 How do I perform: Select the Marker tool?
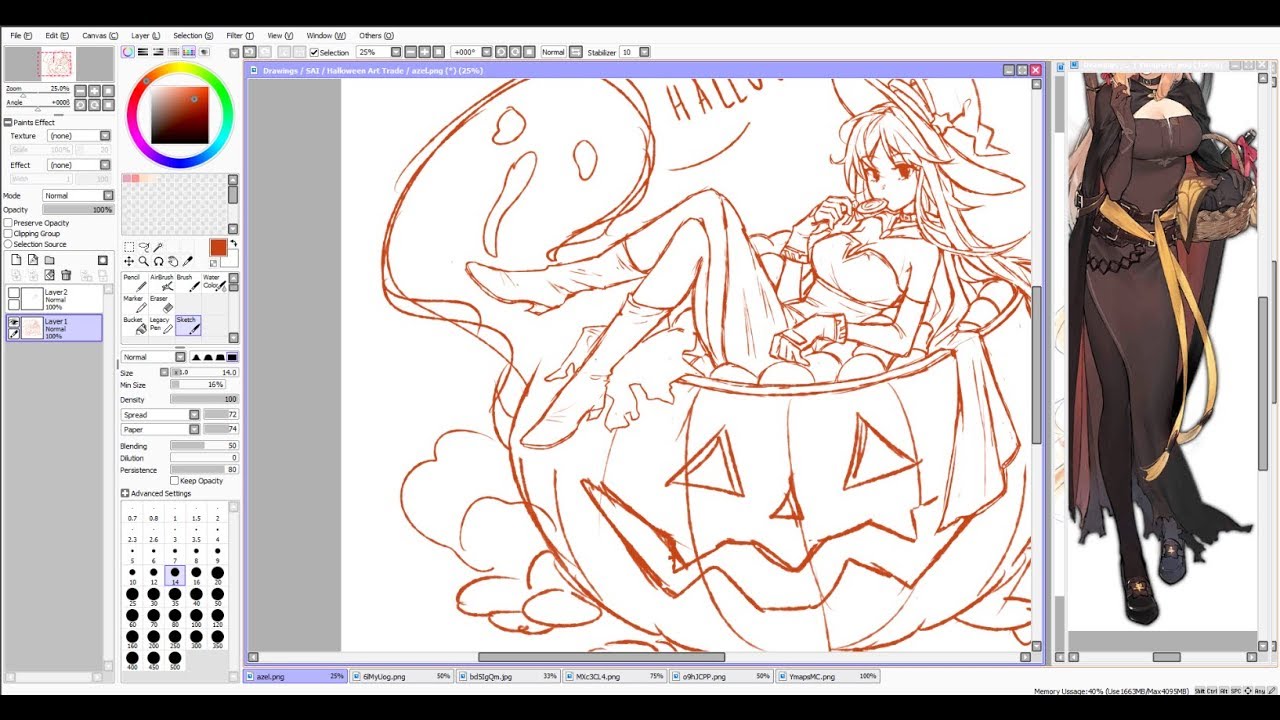(135, 304)
